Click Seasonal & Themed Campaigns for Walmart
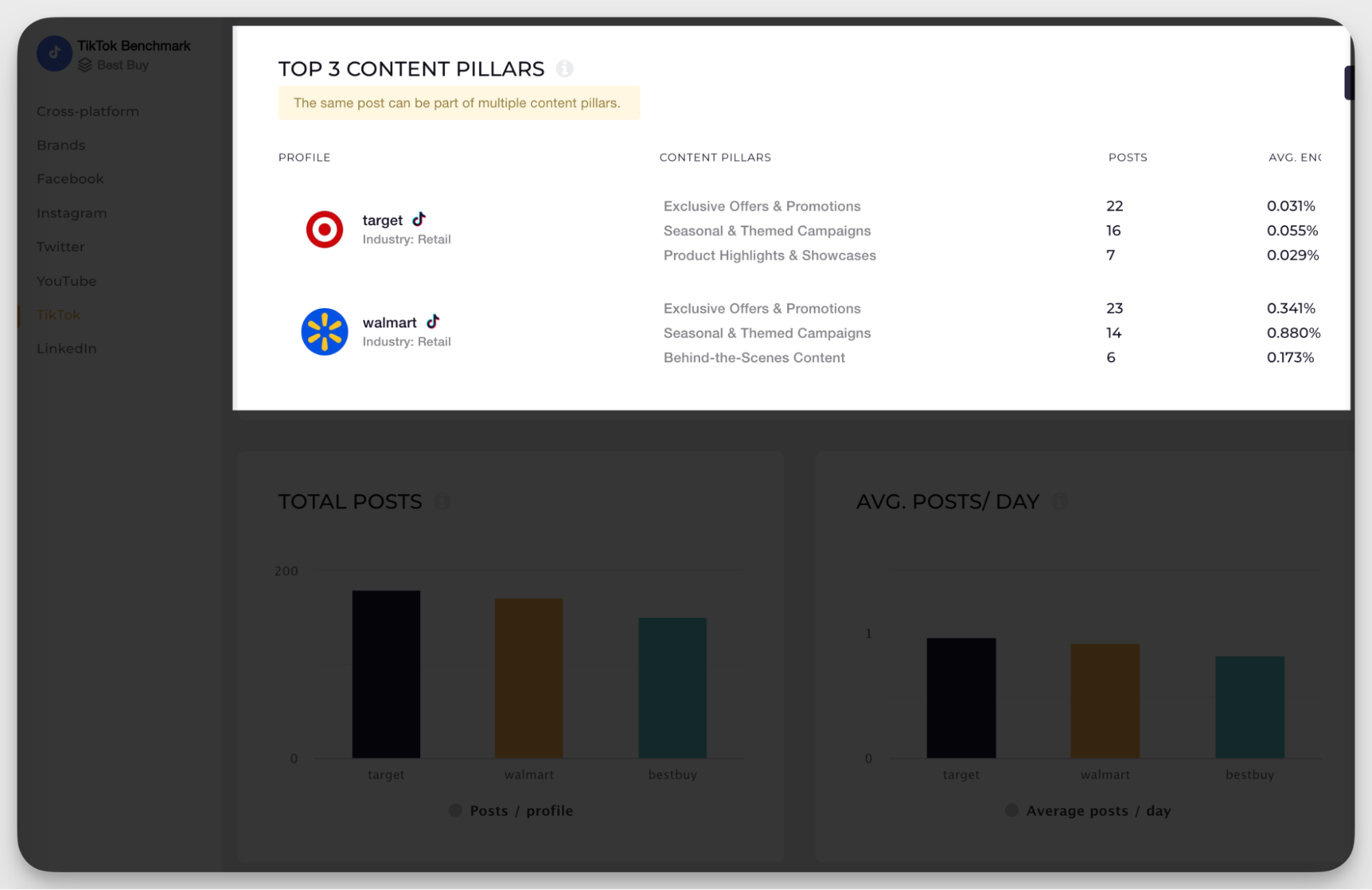Image resolution: width=1372 pixels, height=890 pixels. (765, 332)
